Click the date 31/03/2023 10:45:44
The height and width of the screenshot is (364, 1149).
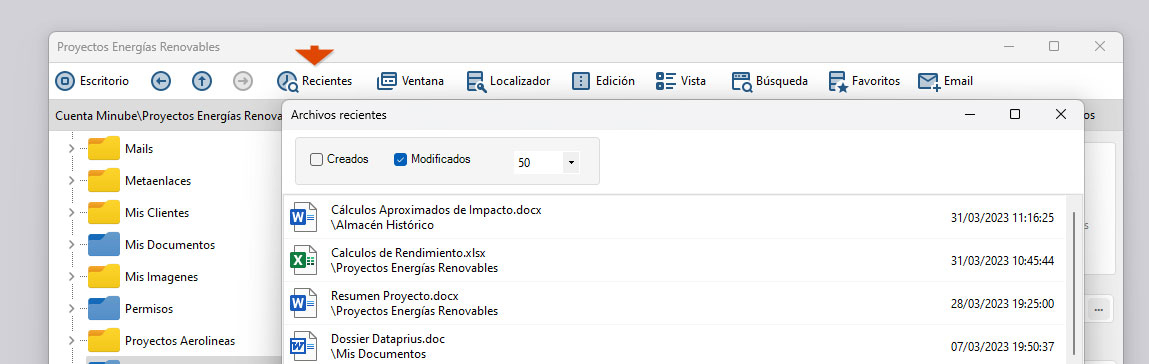(x=1002, y=261)
